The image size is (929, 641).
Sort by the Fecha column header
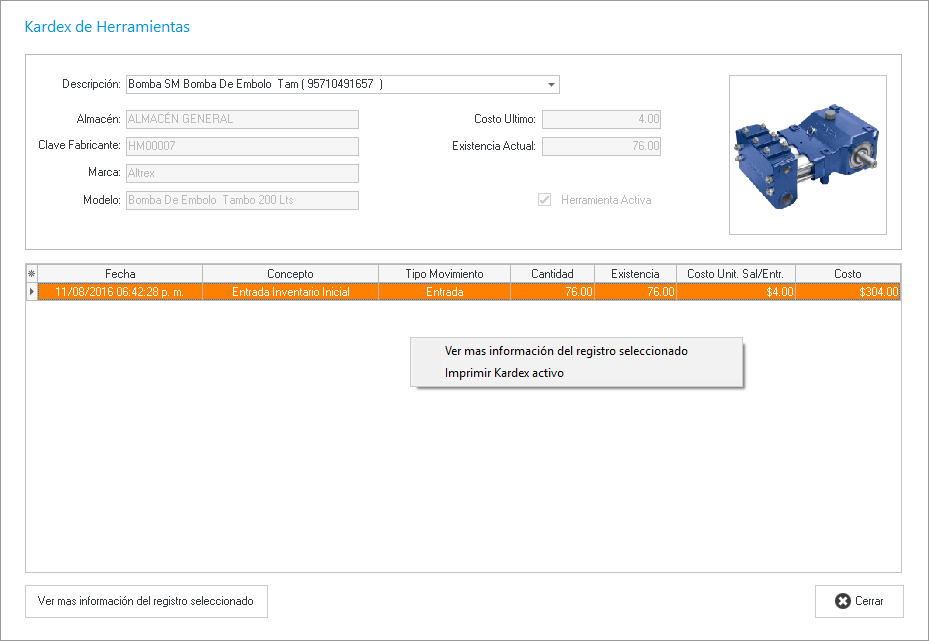pyautogui.click(x=120, y=274)
